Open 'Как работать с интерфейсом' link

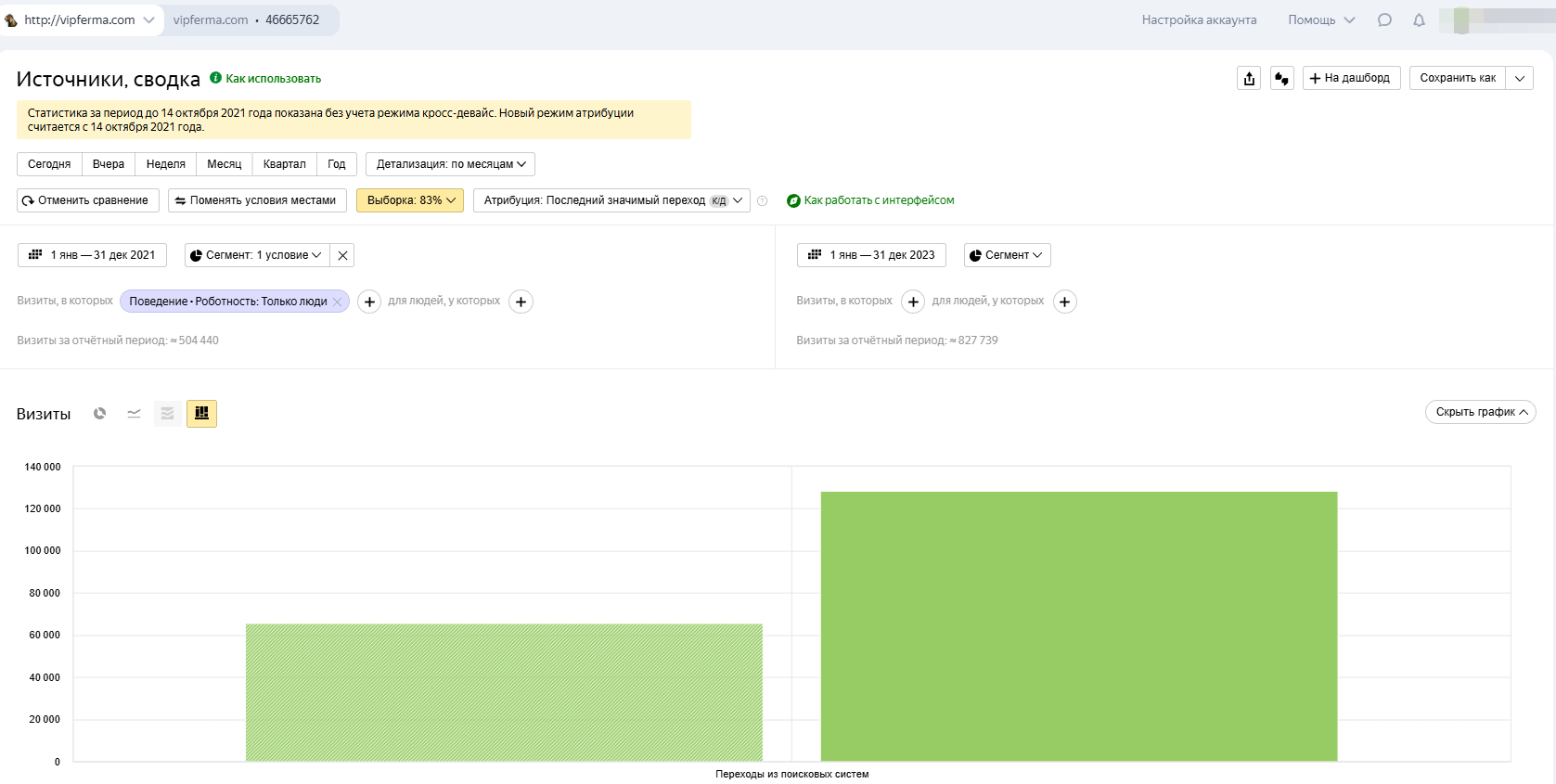[x=878, y=200]
